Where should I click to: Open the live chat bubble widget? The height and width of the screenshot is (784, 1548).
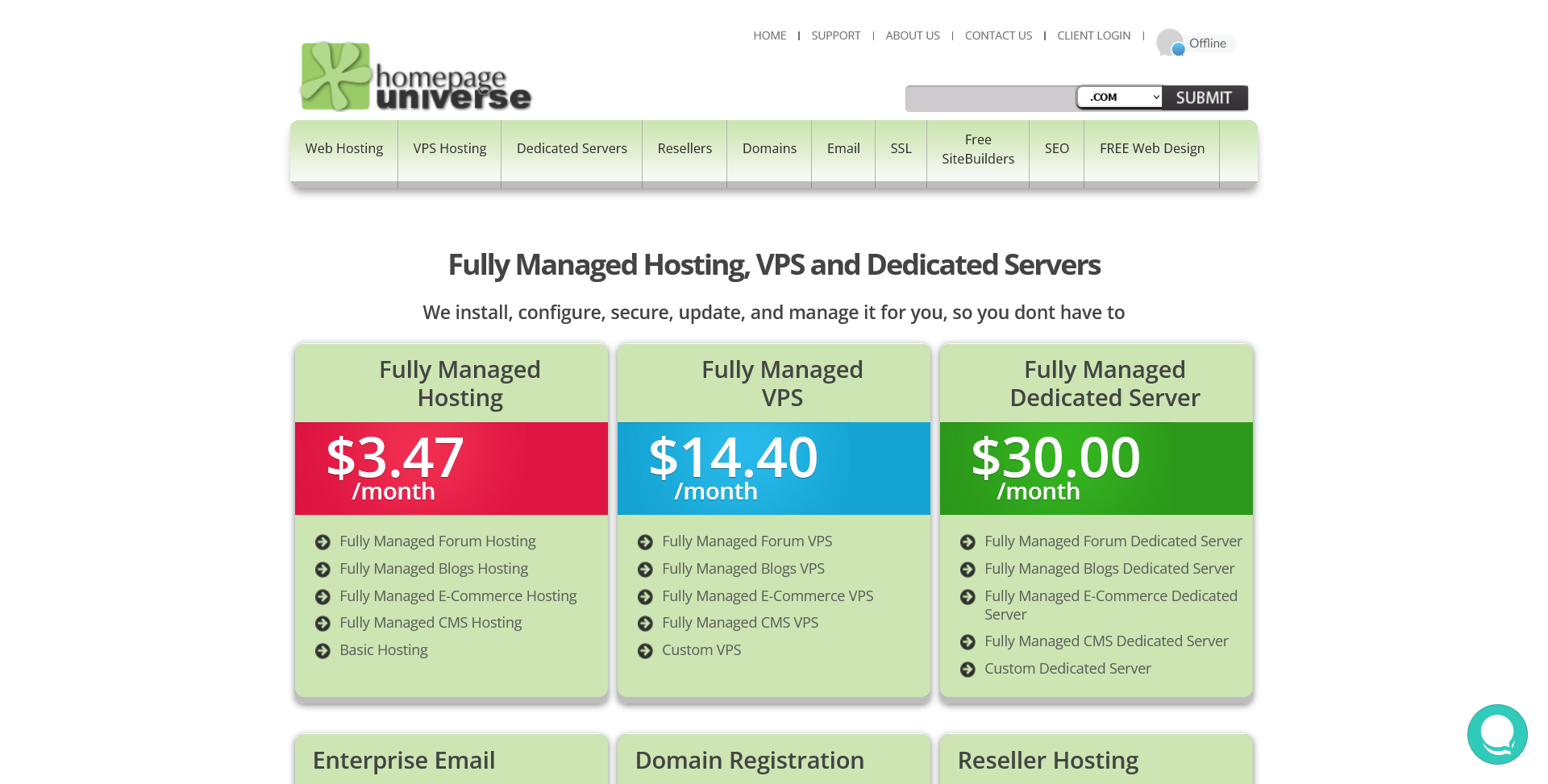pos(1496,734)
